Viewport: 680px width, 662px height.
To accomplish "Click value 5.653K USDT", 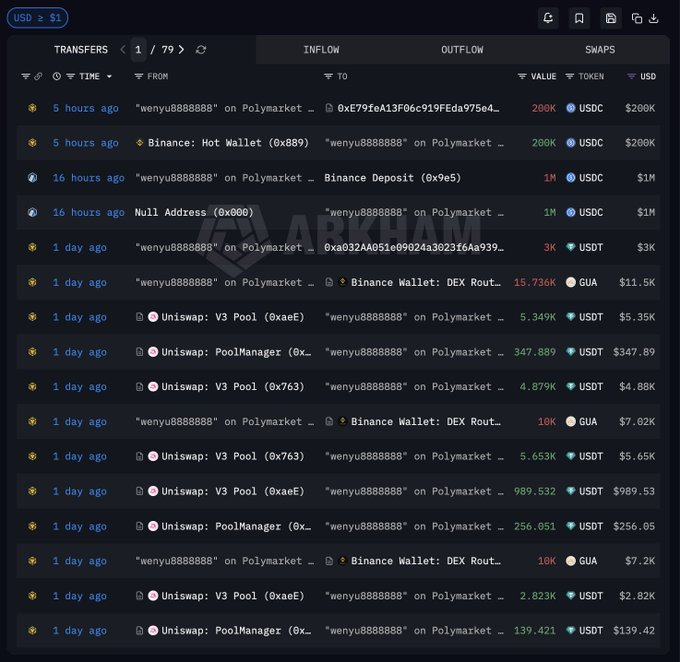I will tap(538, 456).
